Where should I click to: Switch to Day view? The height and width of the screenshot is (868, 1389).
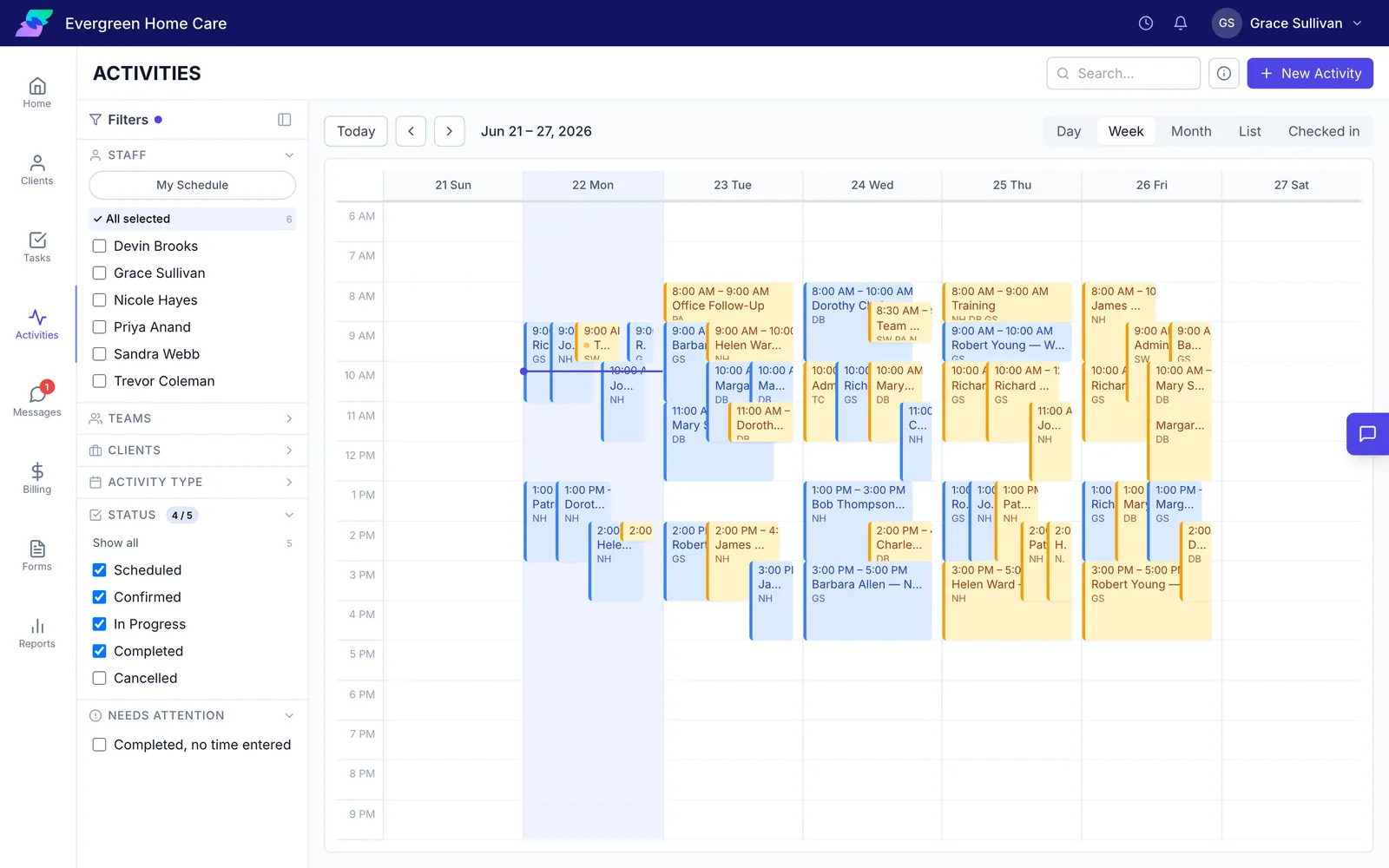(1069, 131)
